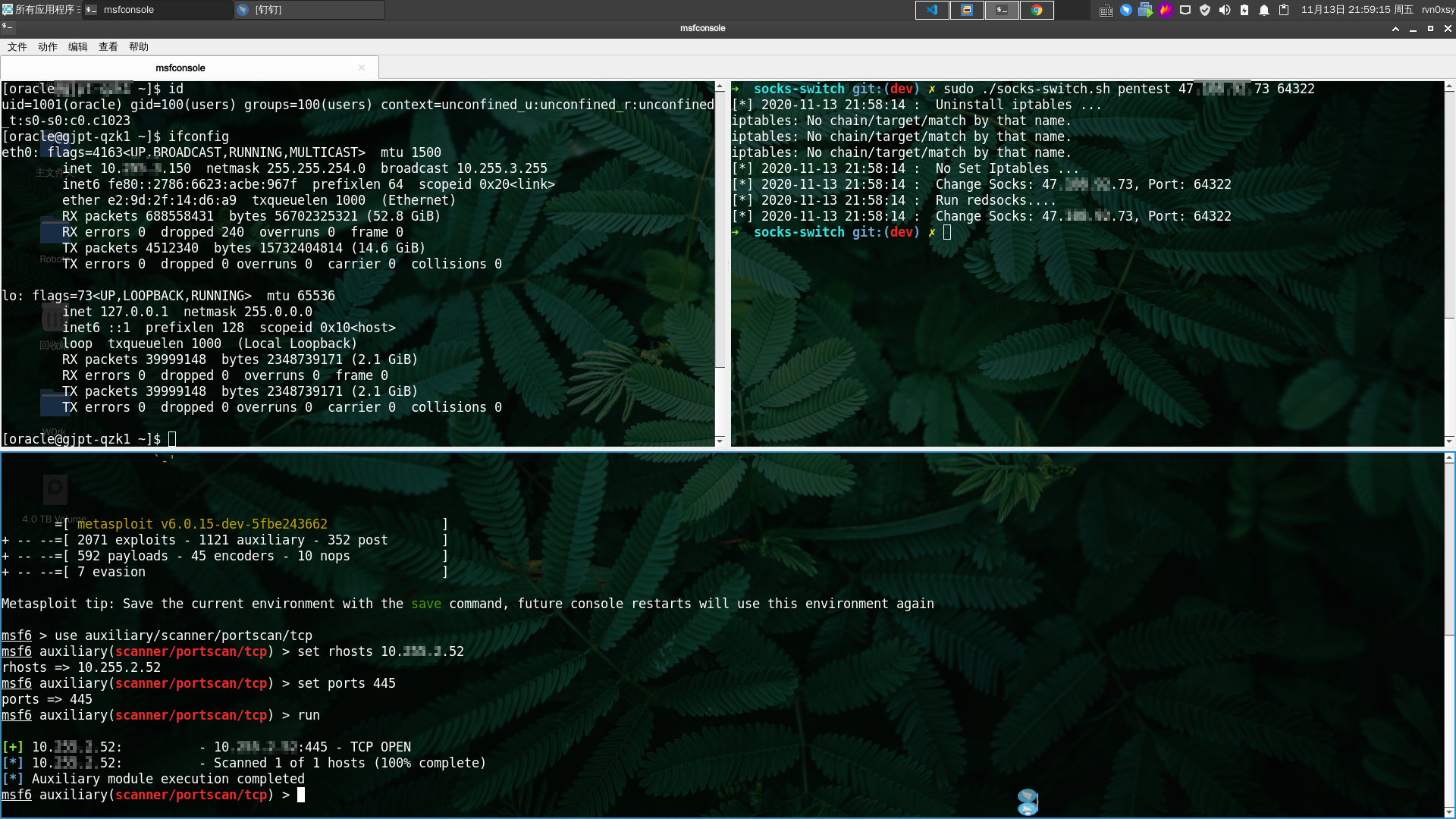Click 'Auxiliary module execution completed' line
This screenshot has height=819, width=1456.
[168, 779]
